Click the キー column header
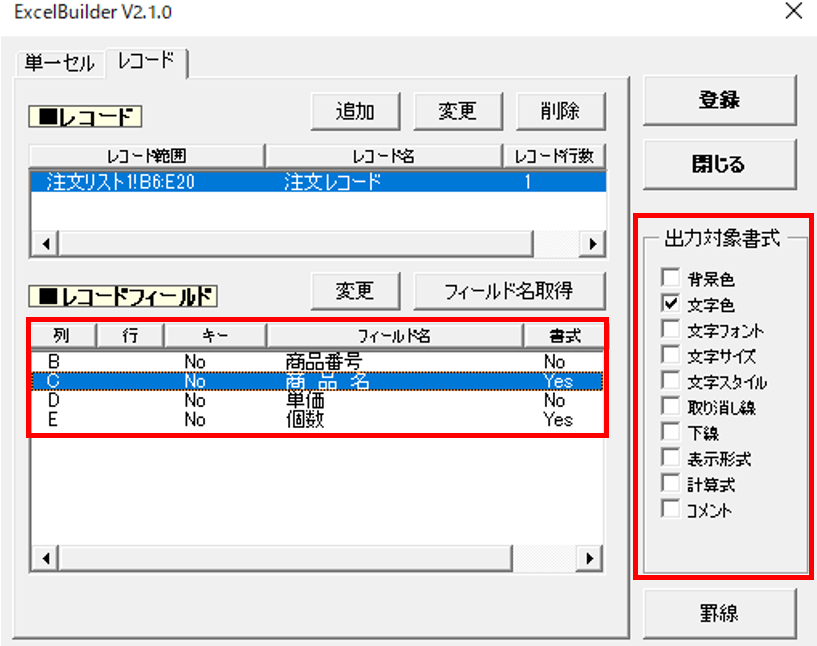The height and width of the screenshot is (646, 817). [x=215, y=336]
